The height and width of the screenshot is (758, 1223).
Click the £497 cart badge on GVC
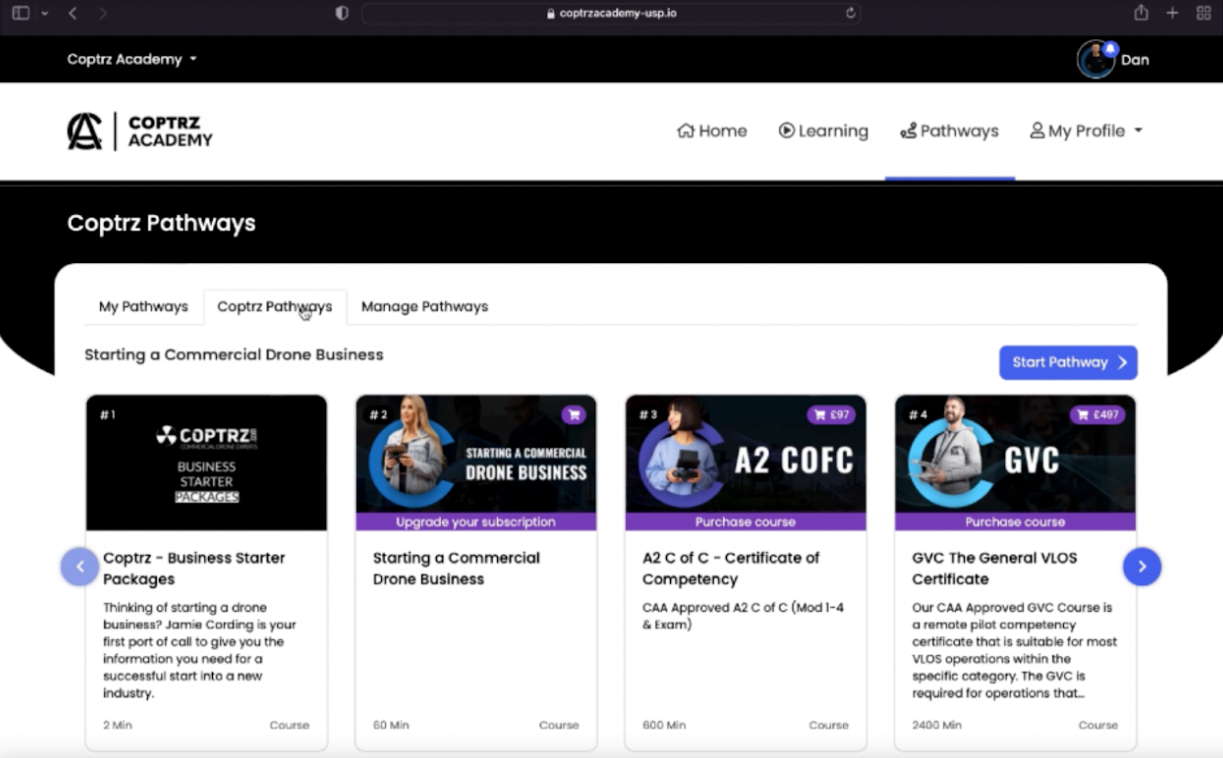click(1097, 414)
